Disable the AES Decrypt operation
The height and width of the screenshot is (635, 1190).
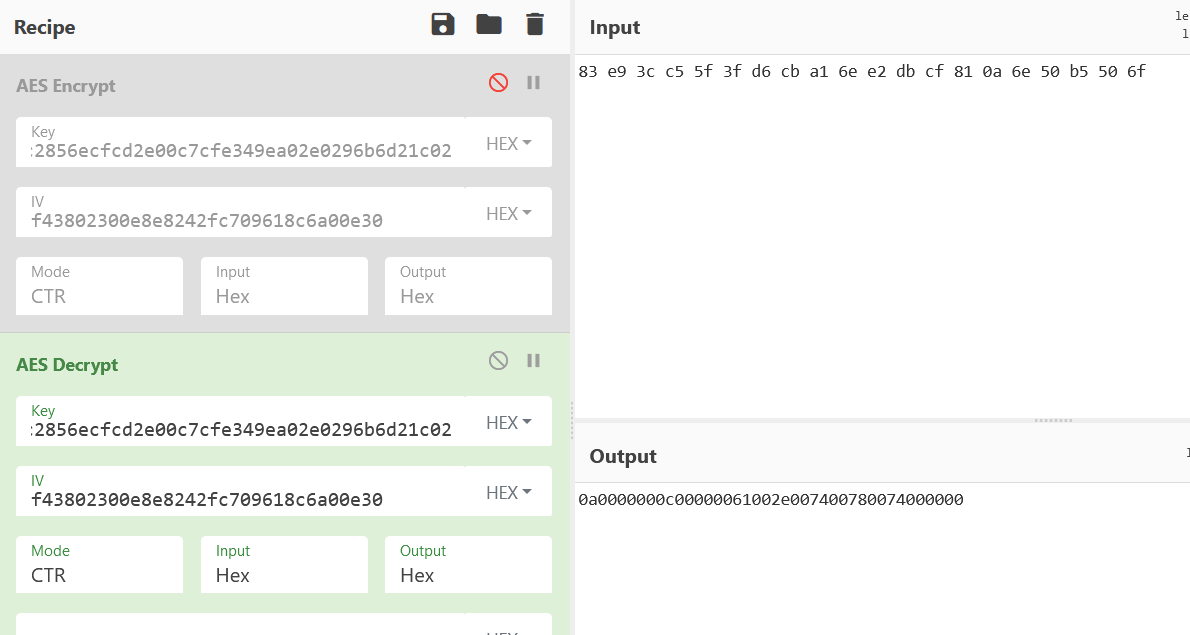499,360
